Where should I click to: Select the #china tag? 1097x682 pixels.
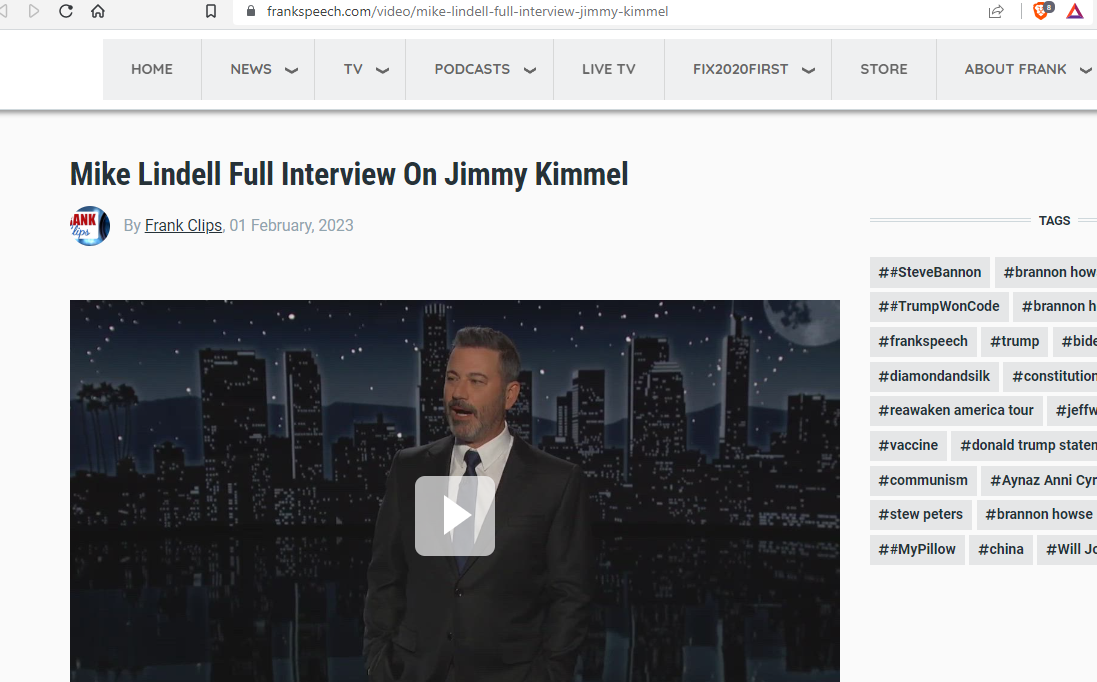pos(1000,550)
